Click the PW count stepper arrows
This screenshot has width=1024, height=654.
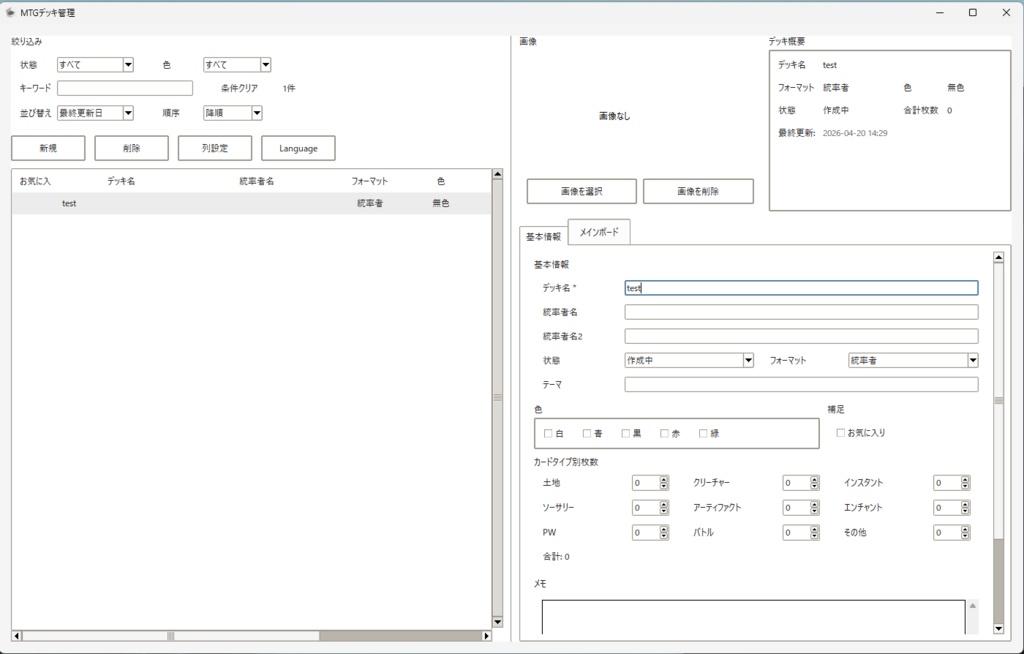[664, 532]
